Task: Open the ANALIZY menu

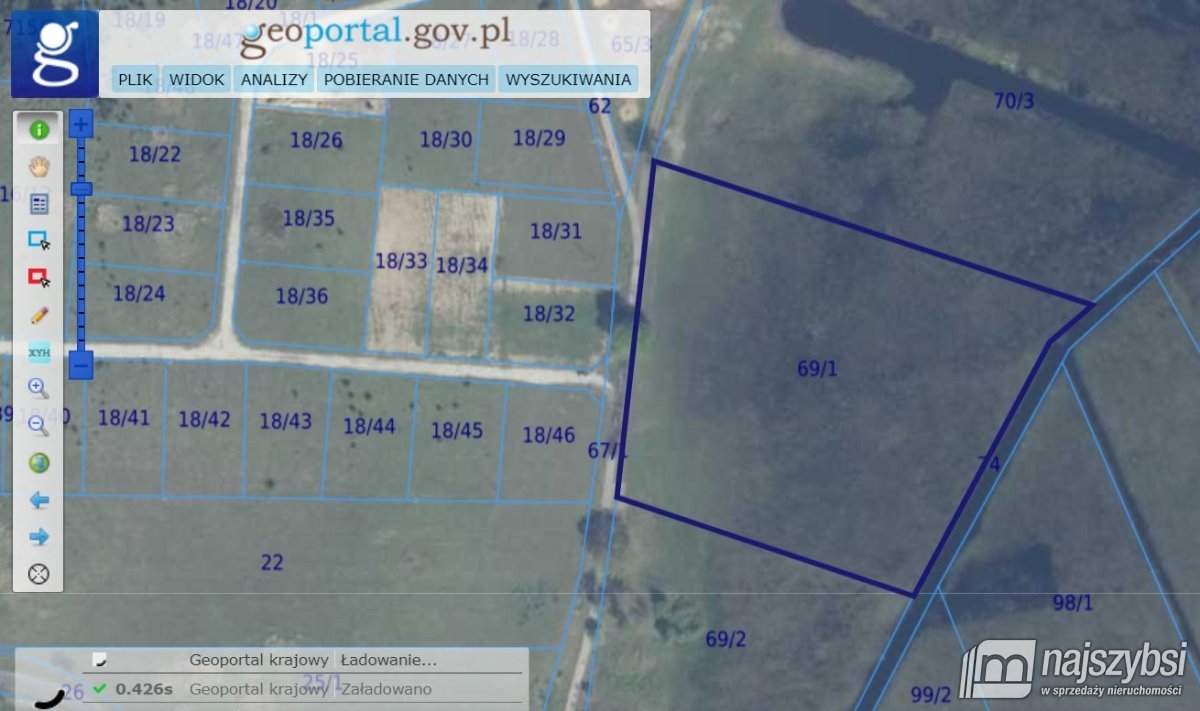Action: tap(273, 79)
